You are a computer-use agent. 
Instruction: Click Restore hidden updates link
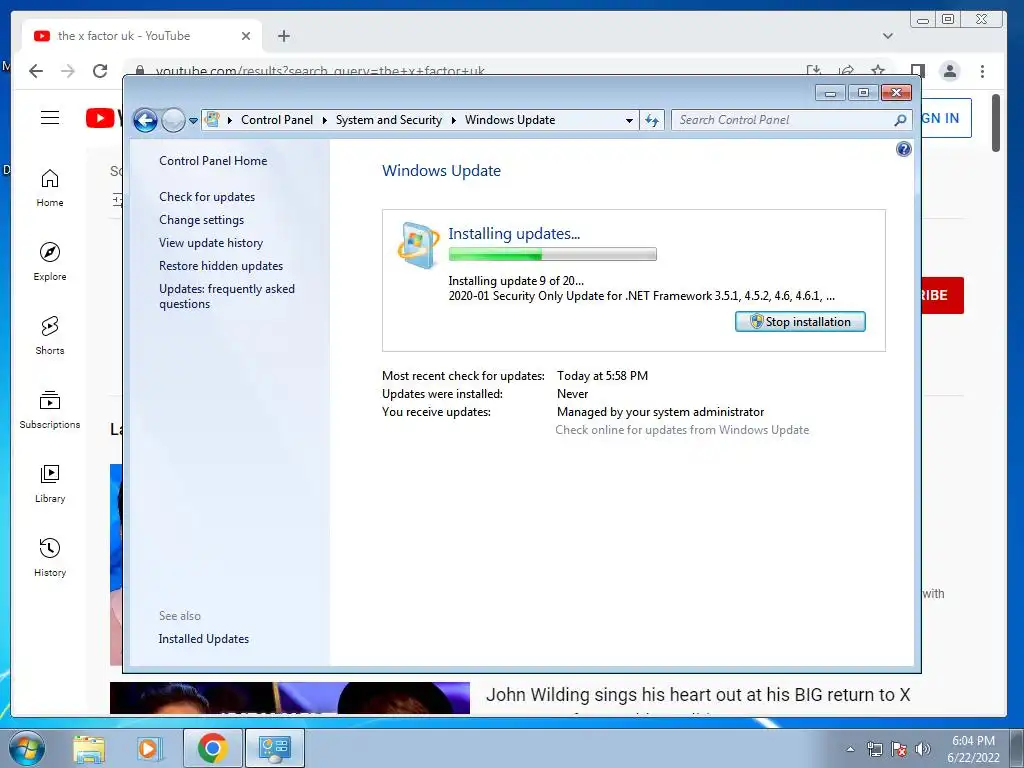tap(221, 266)
